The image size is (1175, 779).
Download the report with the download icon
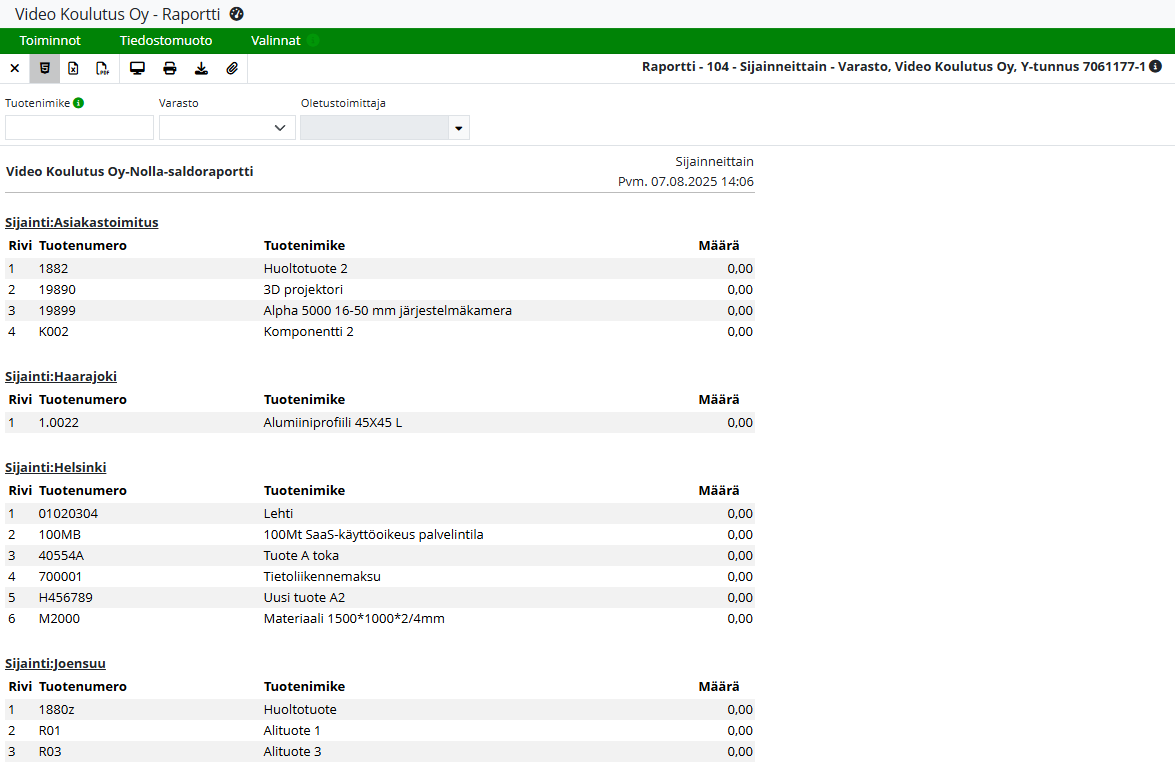(201, 69)
